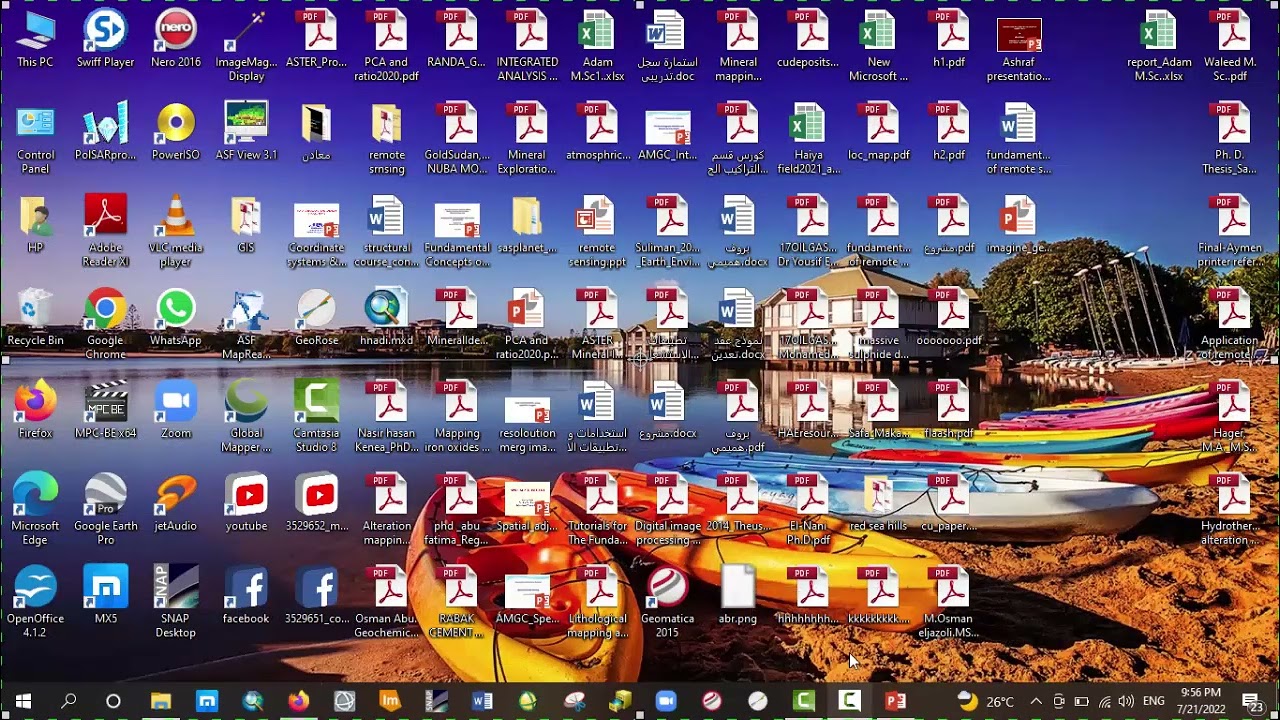Select the h2.pdf file icon

pyautogui.click(x=949, y=132)
